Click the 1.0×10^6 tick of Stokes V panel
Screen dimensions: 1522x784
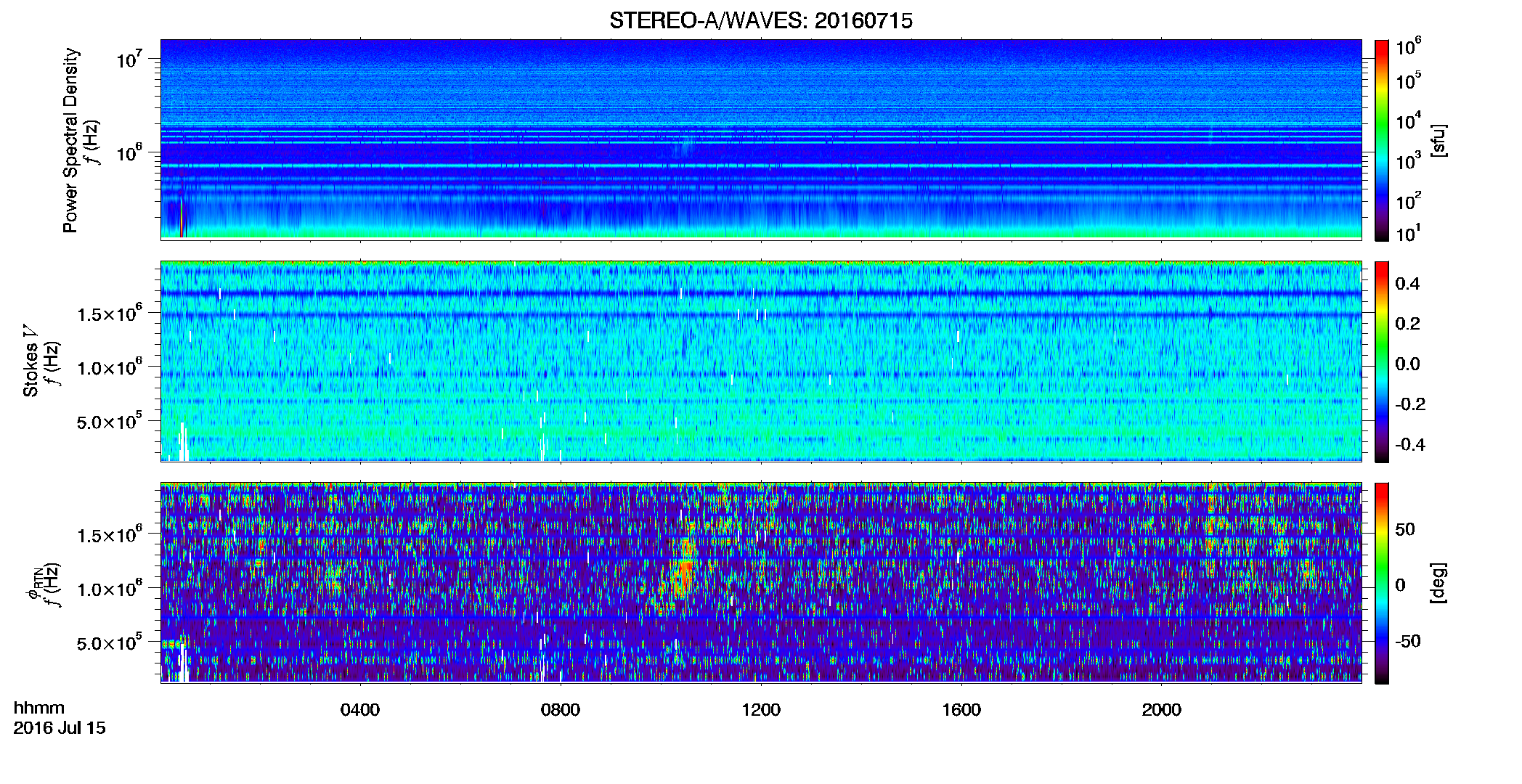point(110,368)
